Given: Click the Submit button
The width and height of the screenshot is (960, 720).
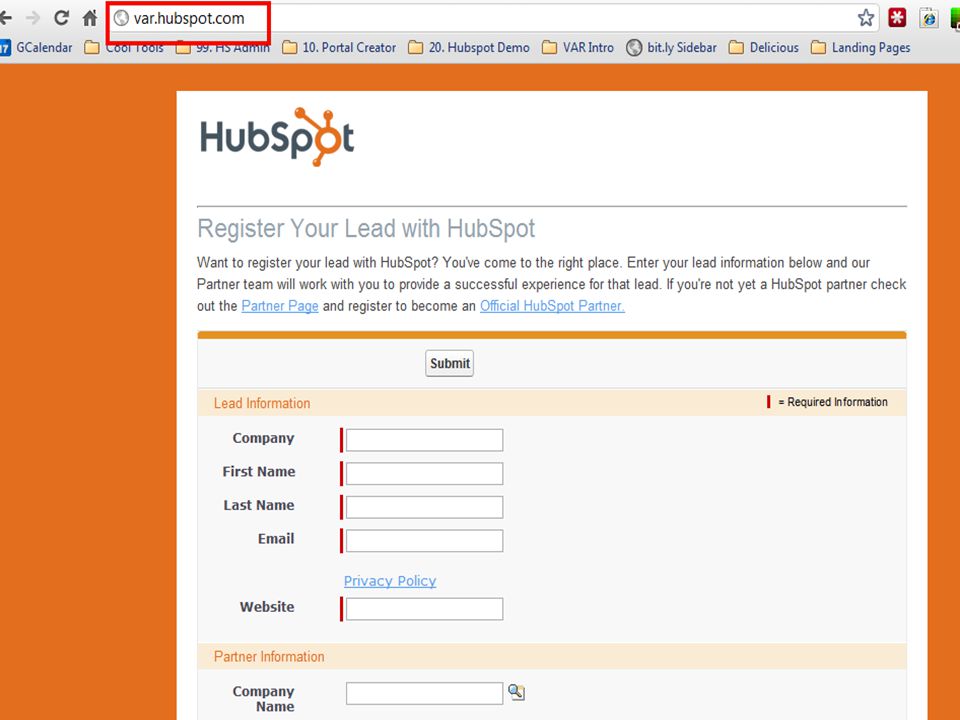Looking at the screenshot, I should (449, 363).
